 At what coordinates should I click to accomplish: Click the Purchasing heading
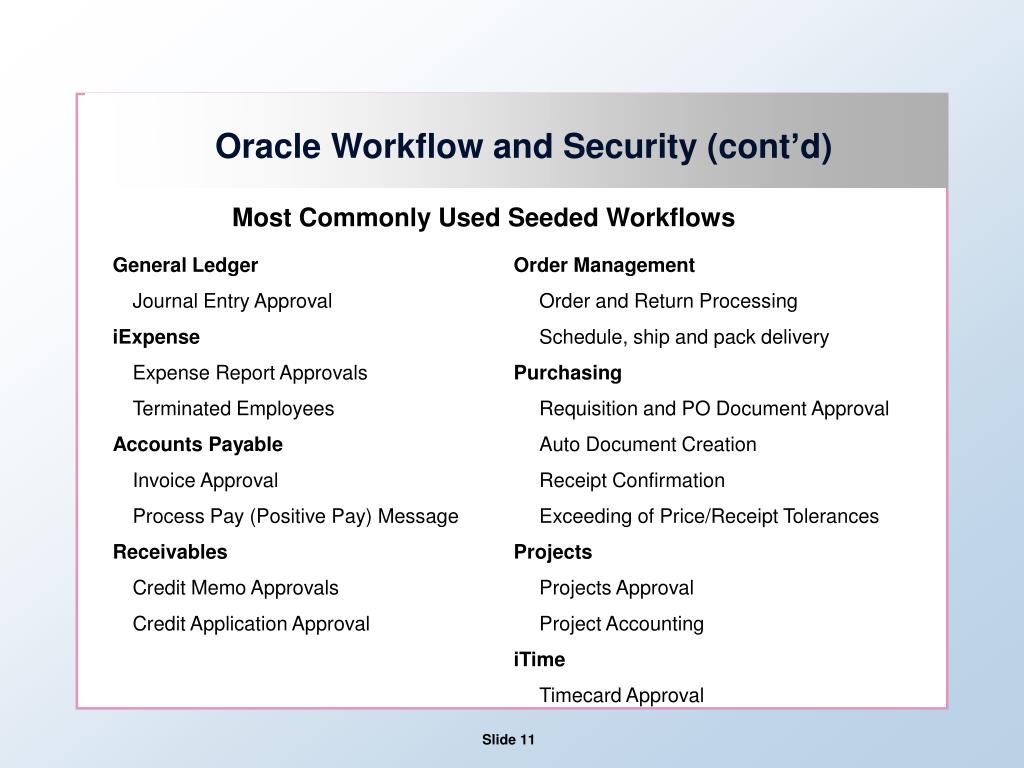tap(568, 373)
